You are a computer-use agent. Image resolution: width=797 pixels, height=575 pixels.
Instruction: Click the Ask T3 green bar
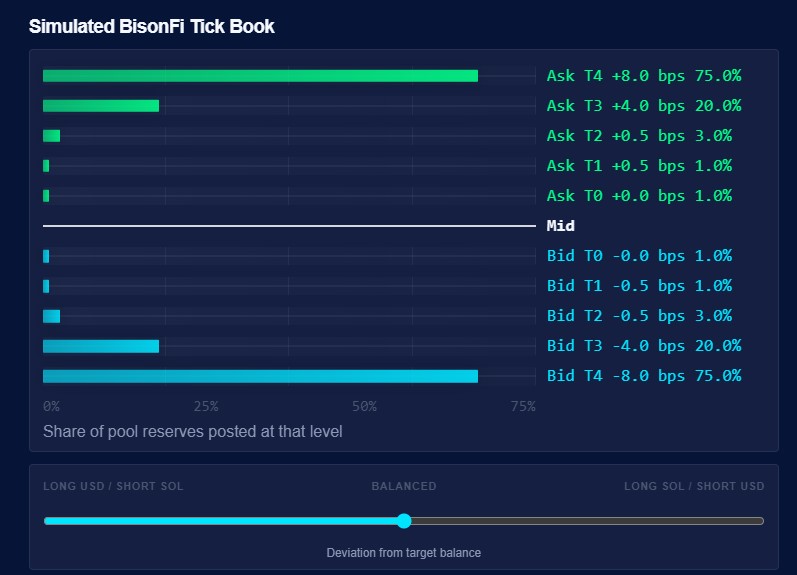point(101,106)
